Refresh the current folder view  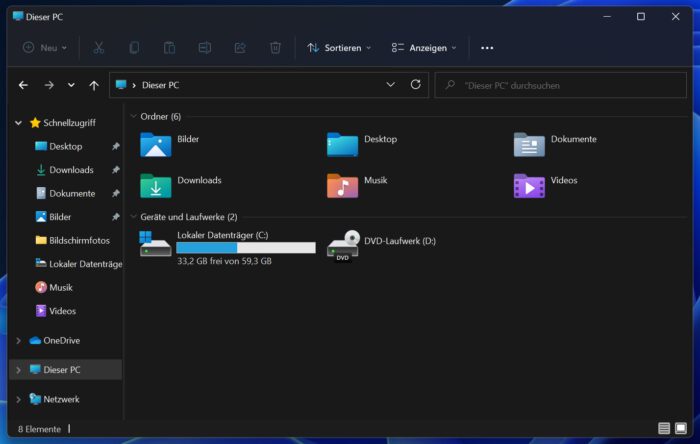(416, 84)
